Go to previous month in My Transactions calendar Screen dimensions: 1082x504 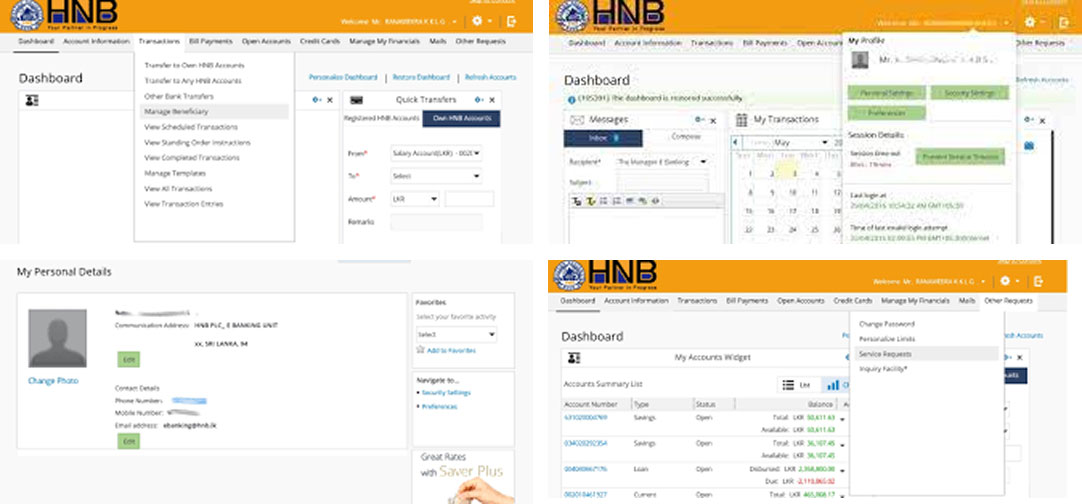pyautogui.click(x=736, y=142)
